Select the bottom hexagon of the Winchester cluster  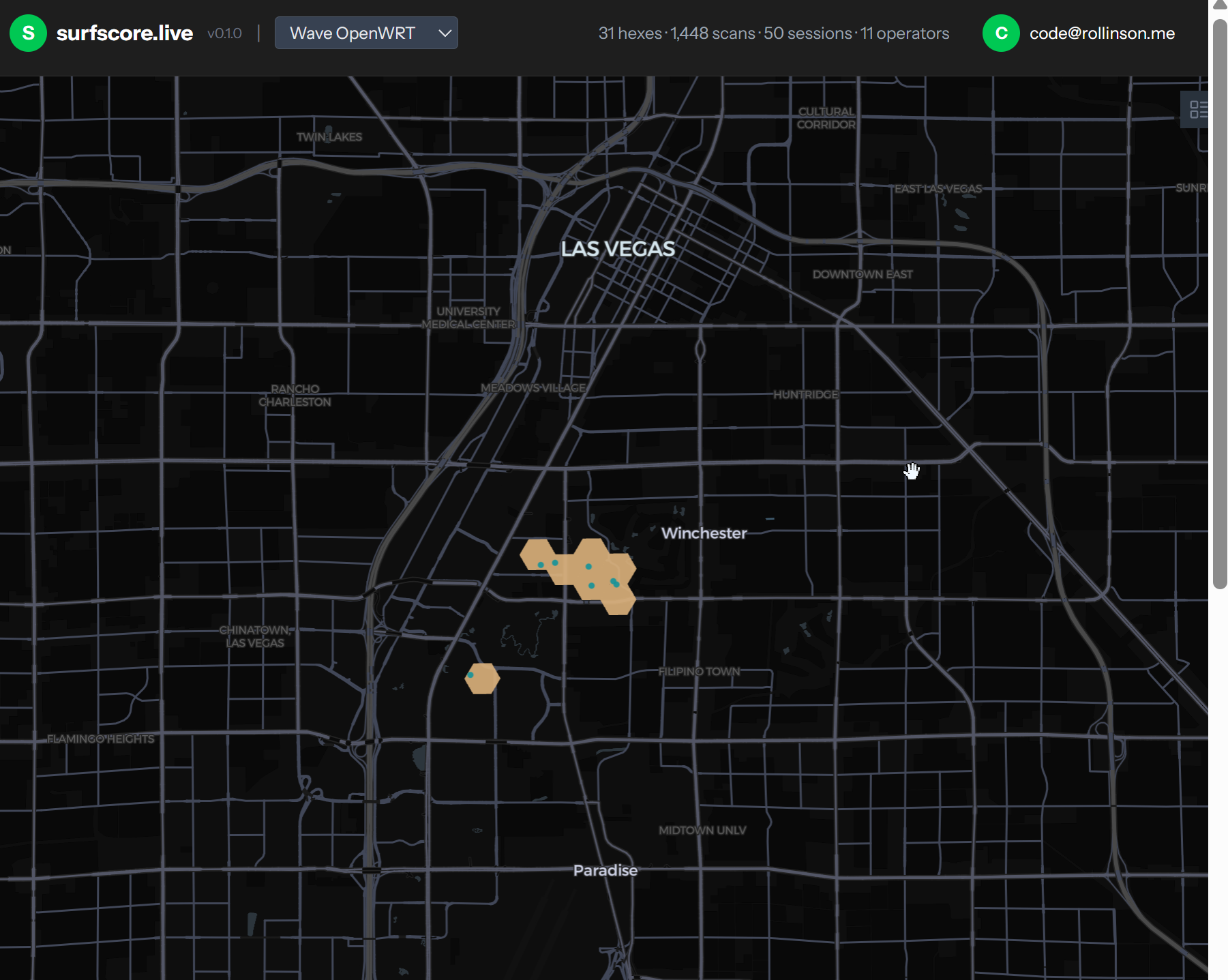pos(618,600)
